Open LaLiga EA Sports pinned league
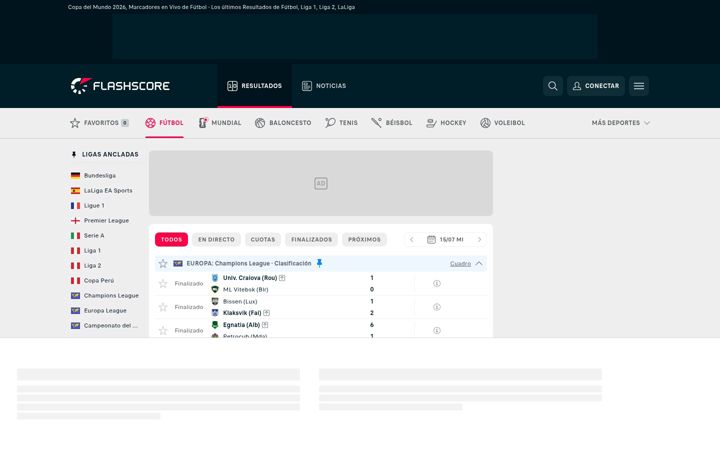This screenshot has height=450, width=720. click(101, 191)
